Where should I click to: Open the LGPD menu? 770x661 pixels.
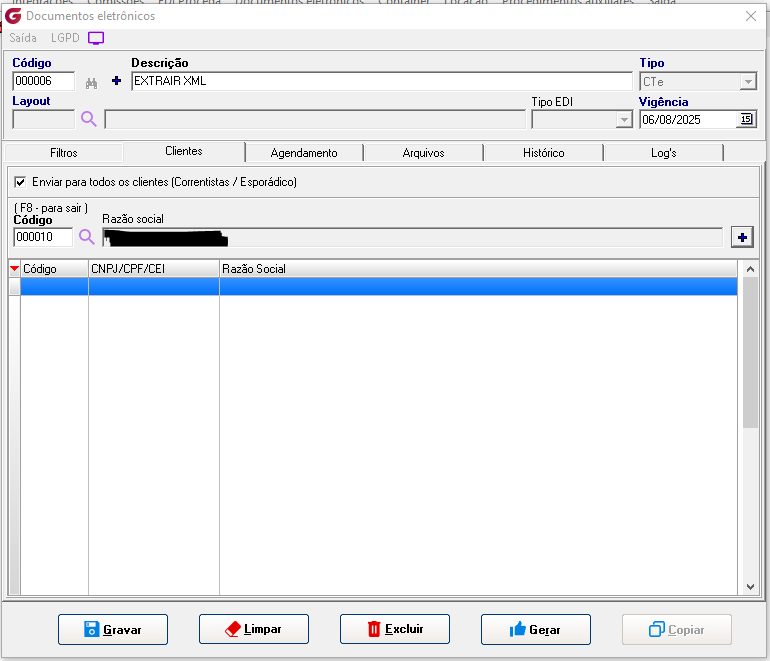tap(65, 38)
